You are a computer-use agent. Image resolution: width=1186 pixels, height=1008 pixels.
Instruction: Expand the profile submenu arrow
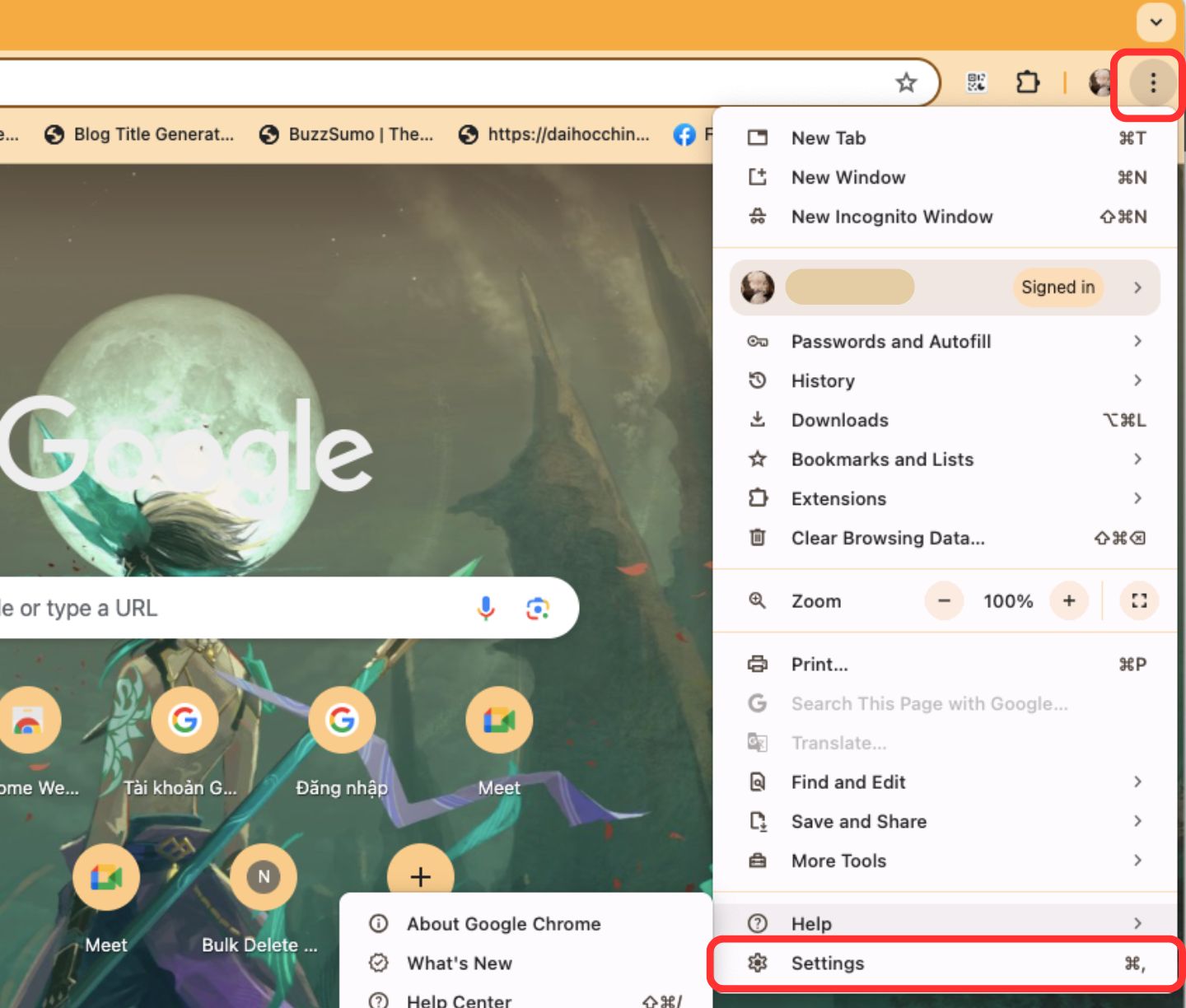pos(1137,287)
